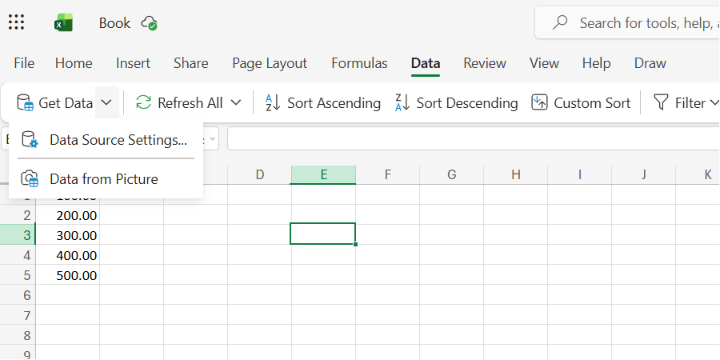Click the search tools input field
Viewport: 720px width, 360px height.
pos(627,22)
